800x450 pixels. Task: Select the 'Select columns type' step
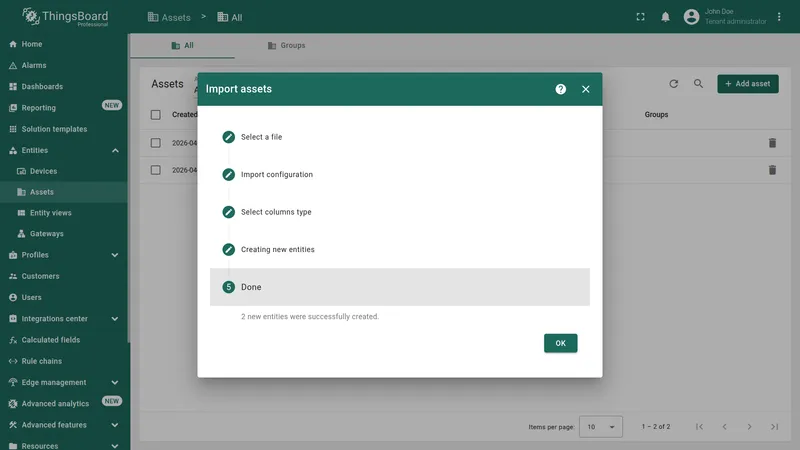pos(399,212)
